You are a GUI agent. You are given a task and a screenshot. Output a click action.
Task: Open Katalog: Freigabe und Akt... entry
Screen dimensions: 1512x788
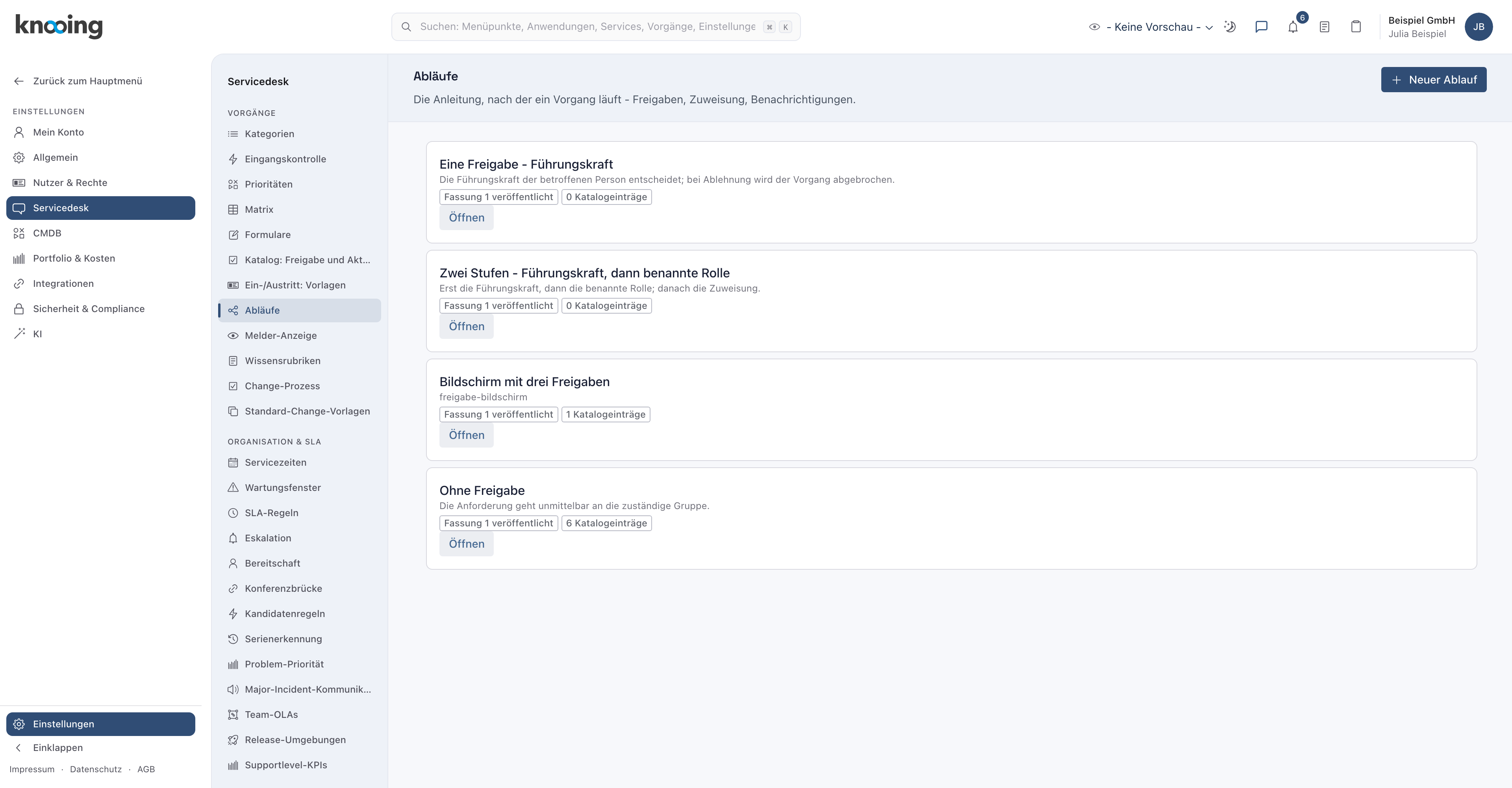[299, 260]
